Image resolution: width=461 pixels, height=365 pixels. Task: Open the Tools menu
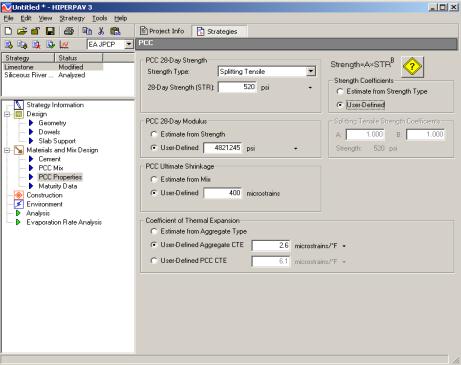(99, 18)
